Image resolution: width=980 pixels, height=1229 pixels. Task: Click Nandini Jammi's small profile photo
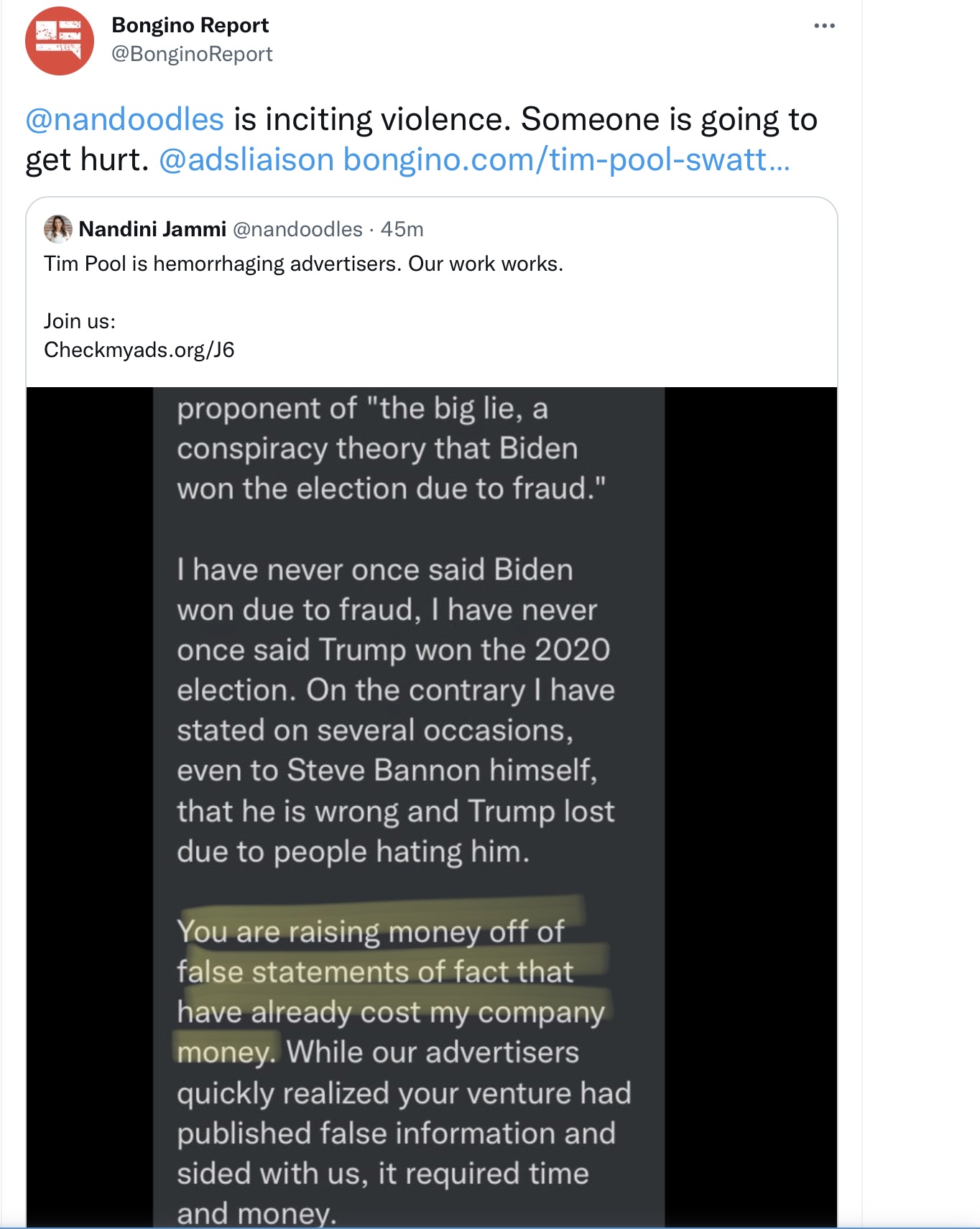pyautogui.click(x=58, y=229)
